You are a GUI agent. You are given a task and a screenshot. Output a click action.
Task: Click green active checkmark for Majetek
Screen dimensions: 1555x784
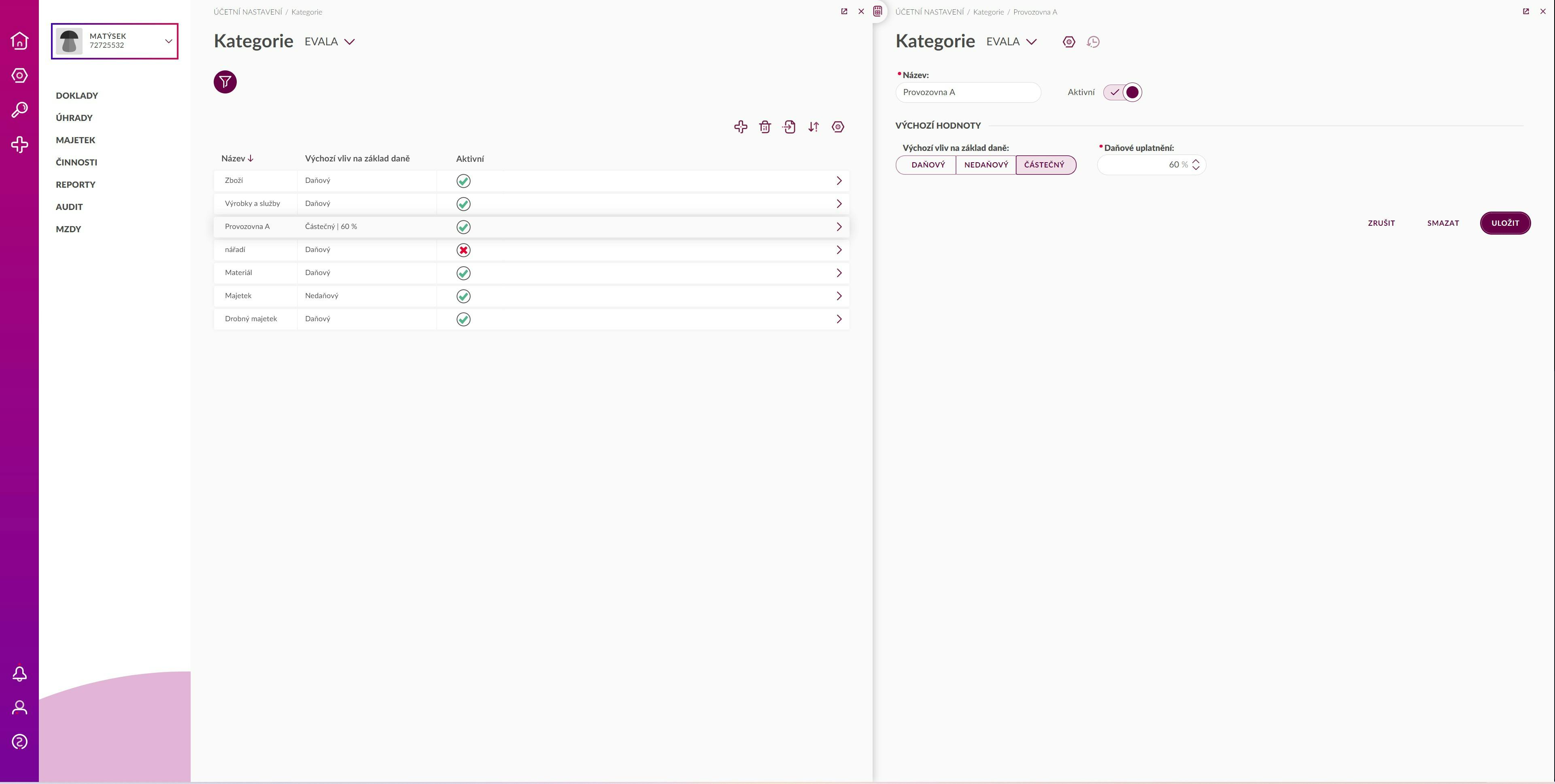coord(463,297)
